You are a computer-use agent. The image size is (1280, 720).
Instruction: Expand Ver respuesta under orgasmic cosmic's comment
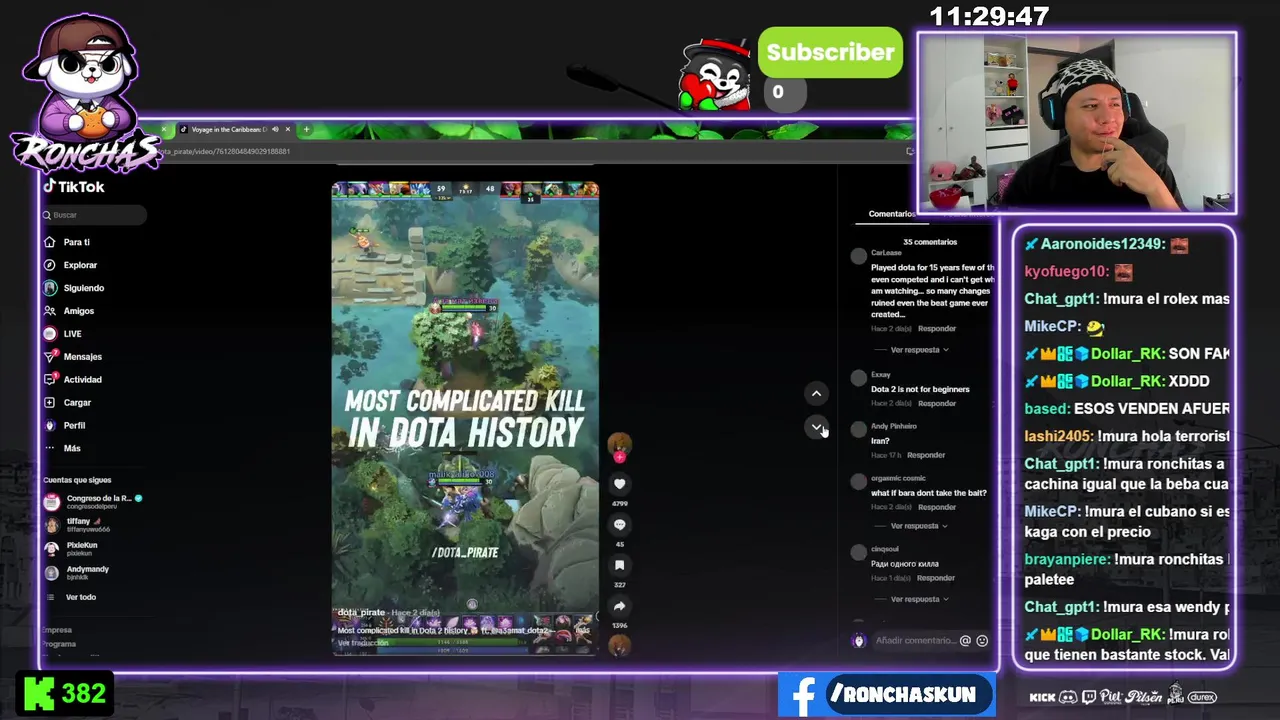(x=919, y=526)
